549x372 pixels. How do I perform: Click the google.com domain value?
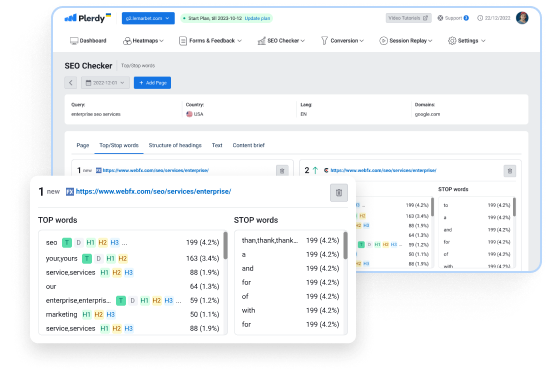[427, 114]
